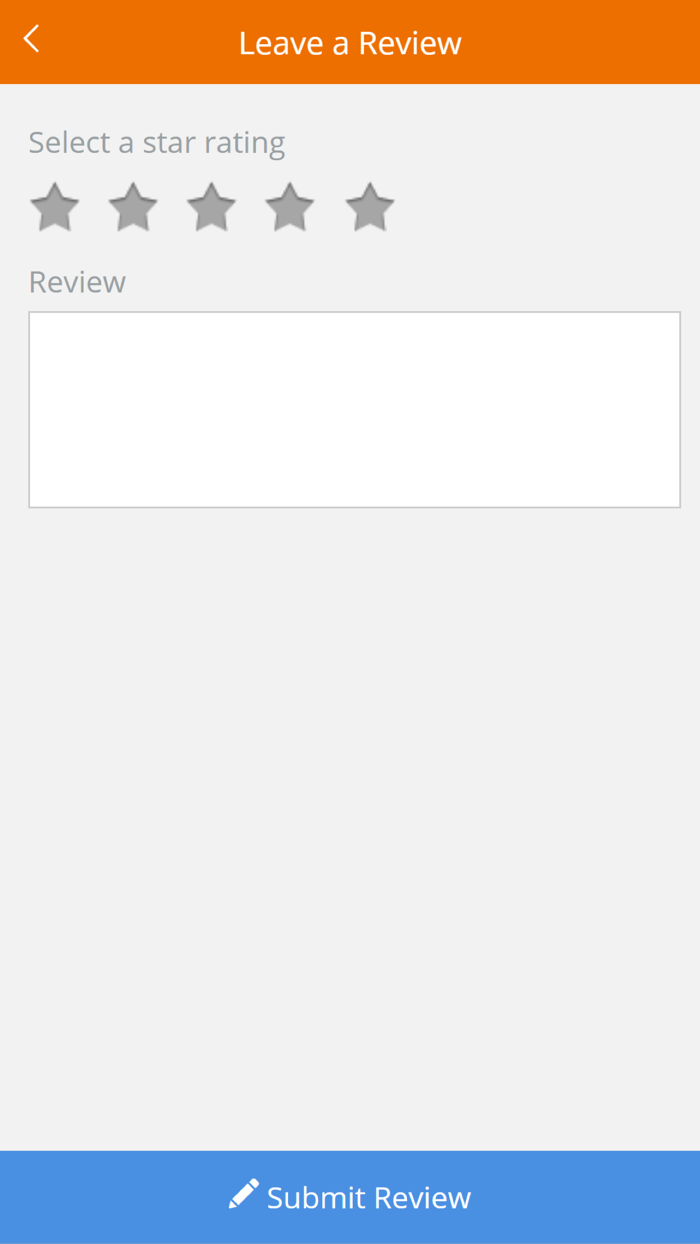Image resolution: width=700 pixels, height=1244 pixels.
Task: Pick the fourth star rating
Action: [x=290, y=207]
